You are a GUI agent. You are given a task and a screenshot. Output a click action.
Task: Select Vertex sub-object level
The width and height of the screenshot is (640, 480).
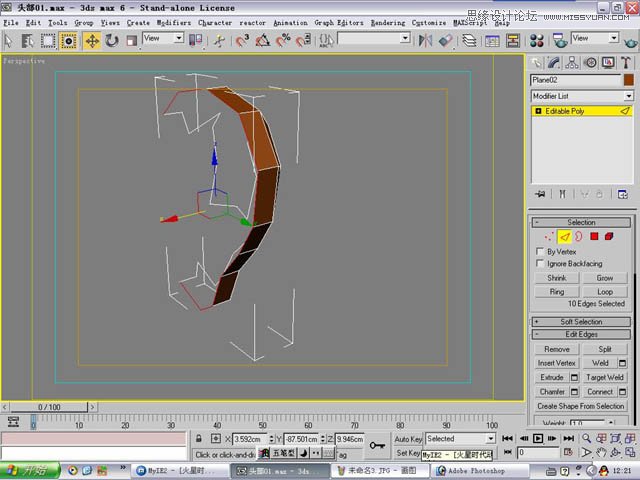pos(549,236)
